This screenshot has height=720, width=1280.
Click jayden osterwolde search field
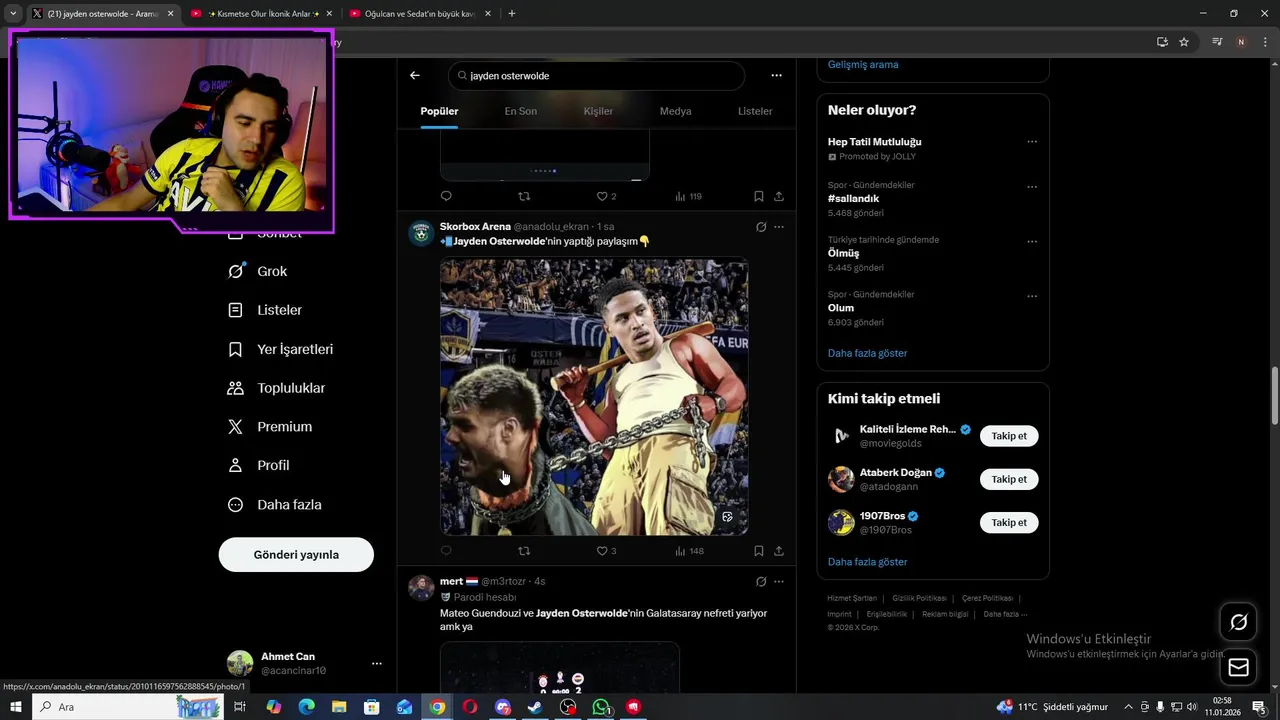pyautogui.click(x=596, y=75)
